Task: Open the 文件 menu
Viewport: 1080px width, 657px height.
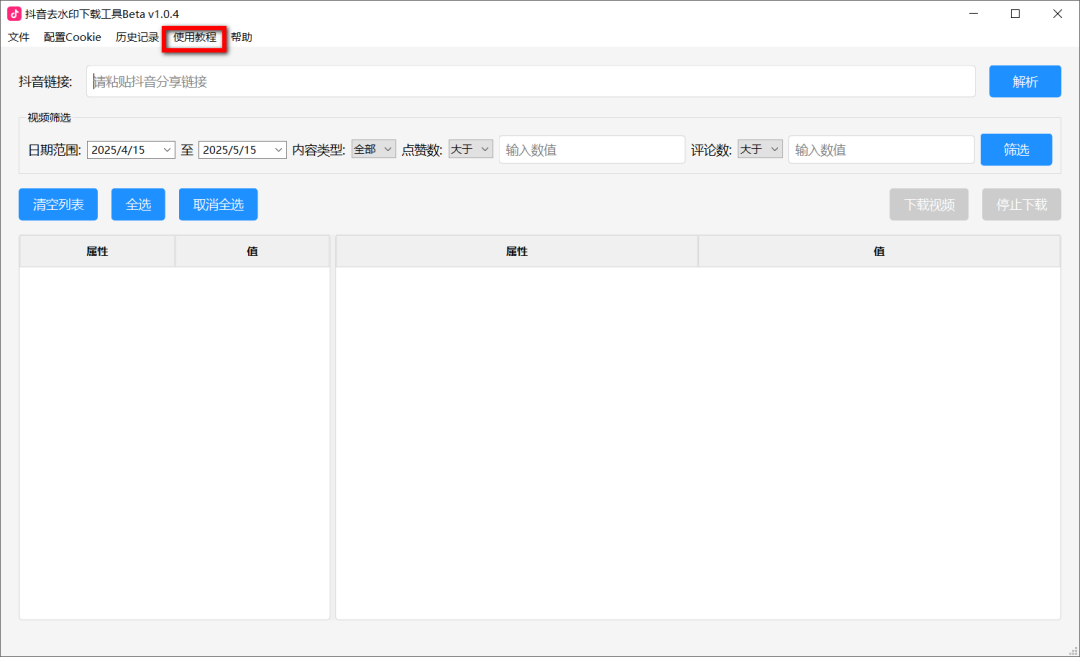Action: click(19, 37)
